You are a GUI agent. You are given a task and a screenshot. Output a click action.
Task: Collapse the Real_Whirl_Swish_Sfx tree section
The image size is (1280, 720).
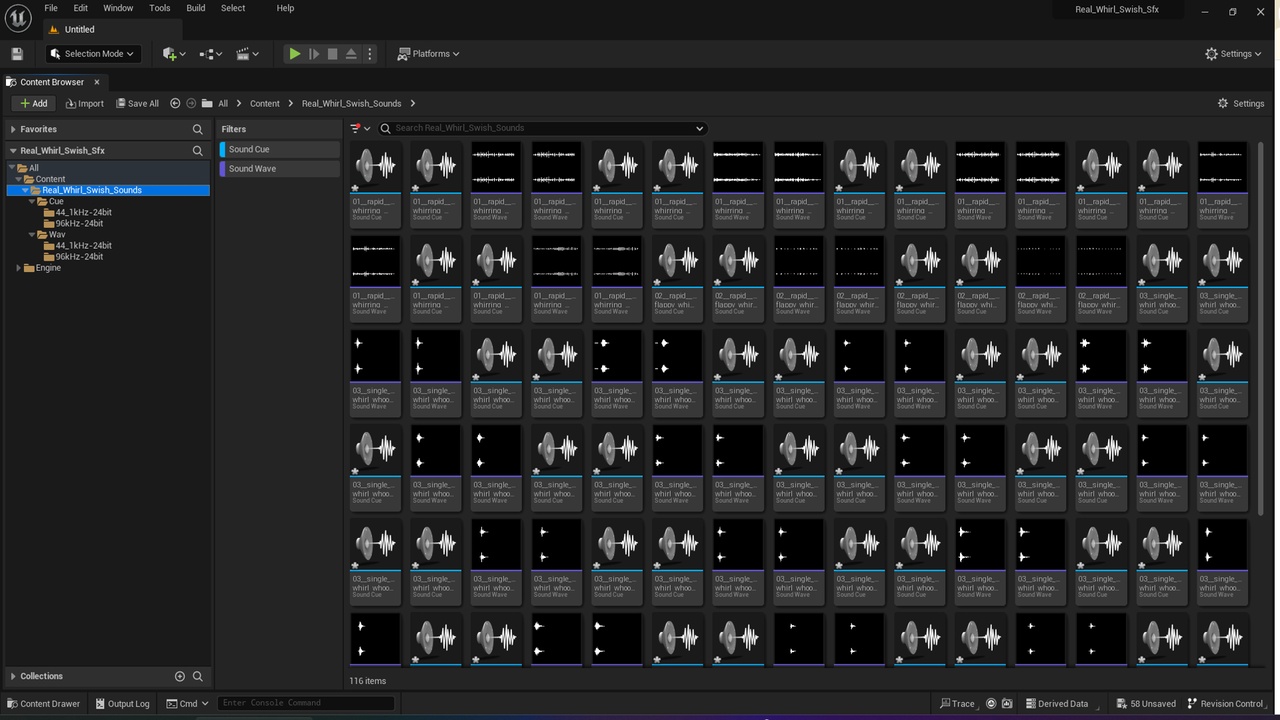[13, 150]
